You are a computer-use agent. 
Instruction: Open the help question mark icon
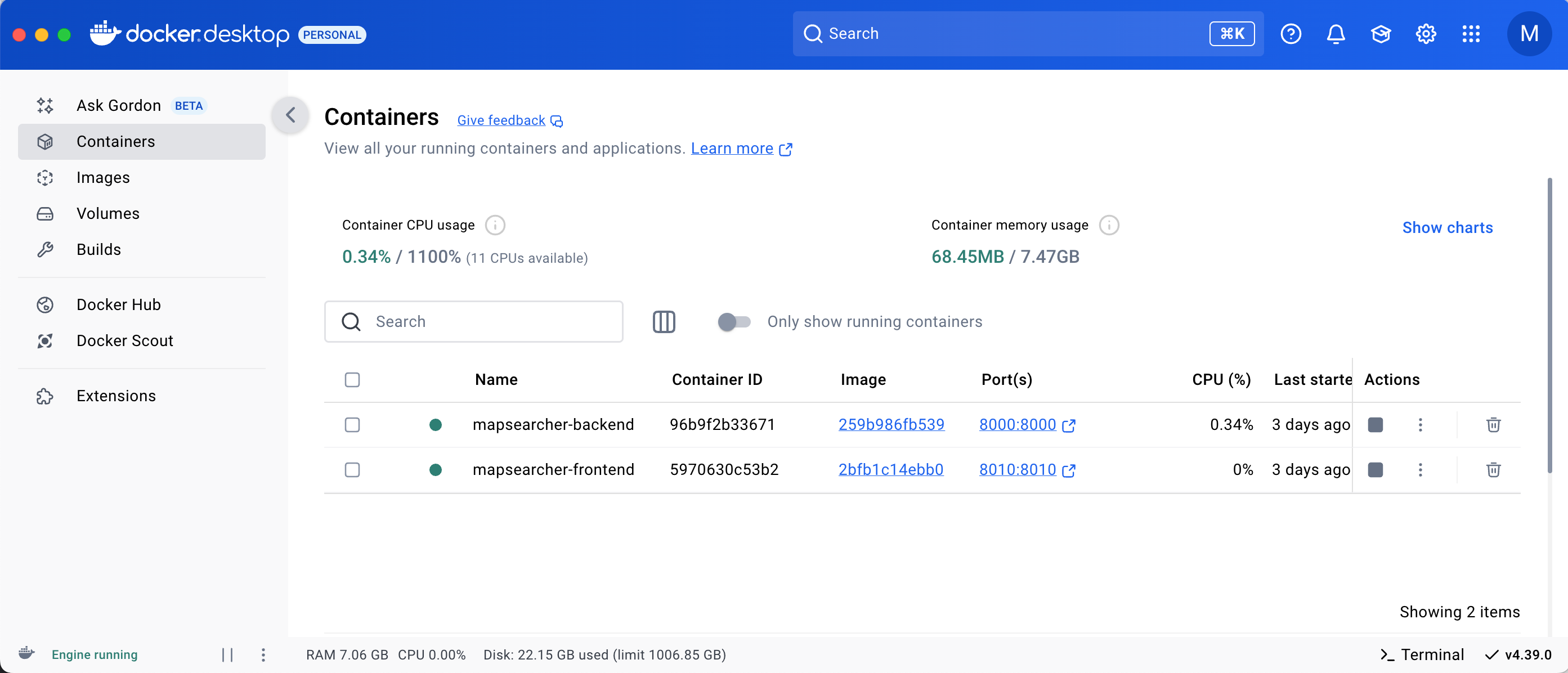[1291, 34]
